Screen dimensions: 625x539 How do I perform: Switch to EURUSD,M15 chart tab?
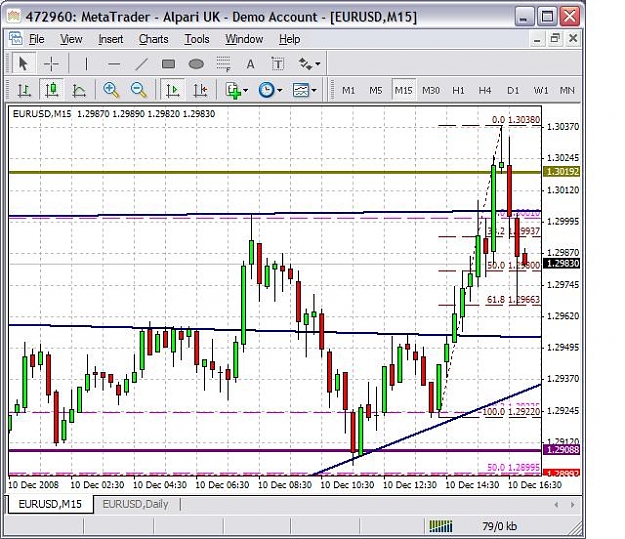click(x=50, y=504)
